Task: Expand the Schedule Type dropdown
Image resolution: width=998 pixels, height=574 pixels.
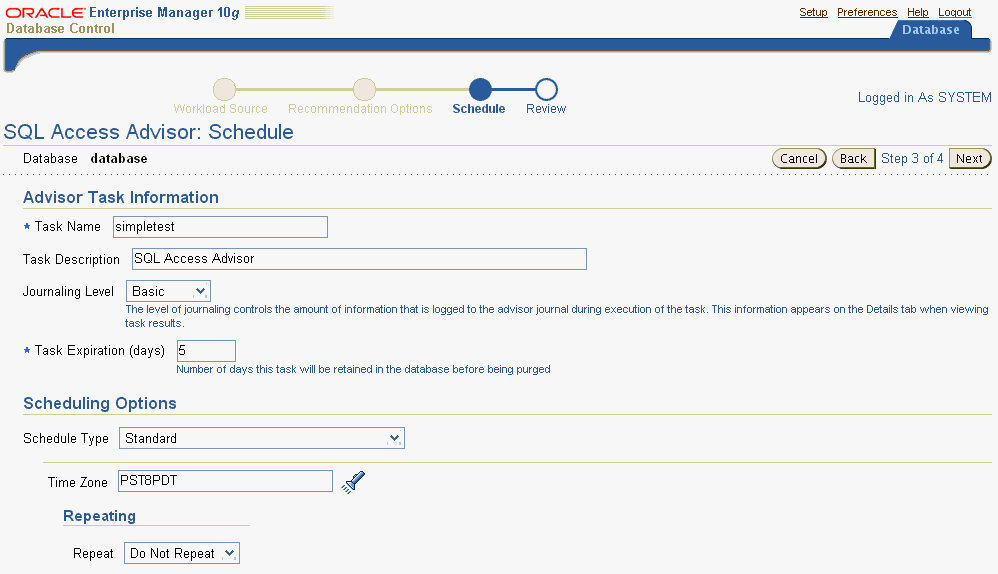Action: tap(261, 438)
